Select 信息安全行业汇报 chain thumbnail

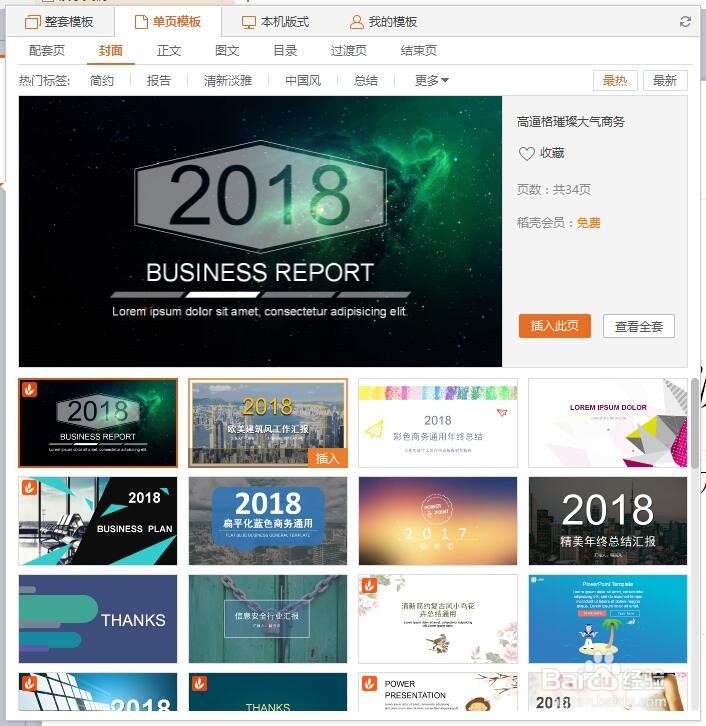(x=268, y=619)
